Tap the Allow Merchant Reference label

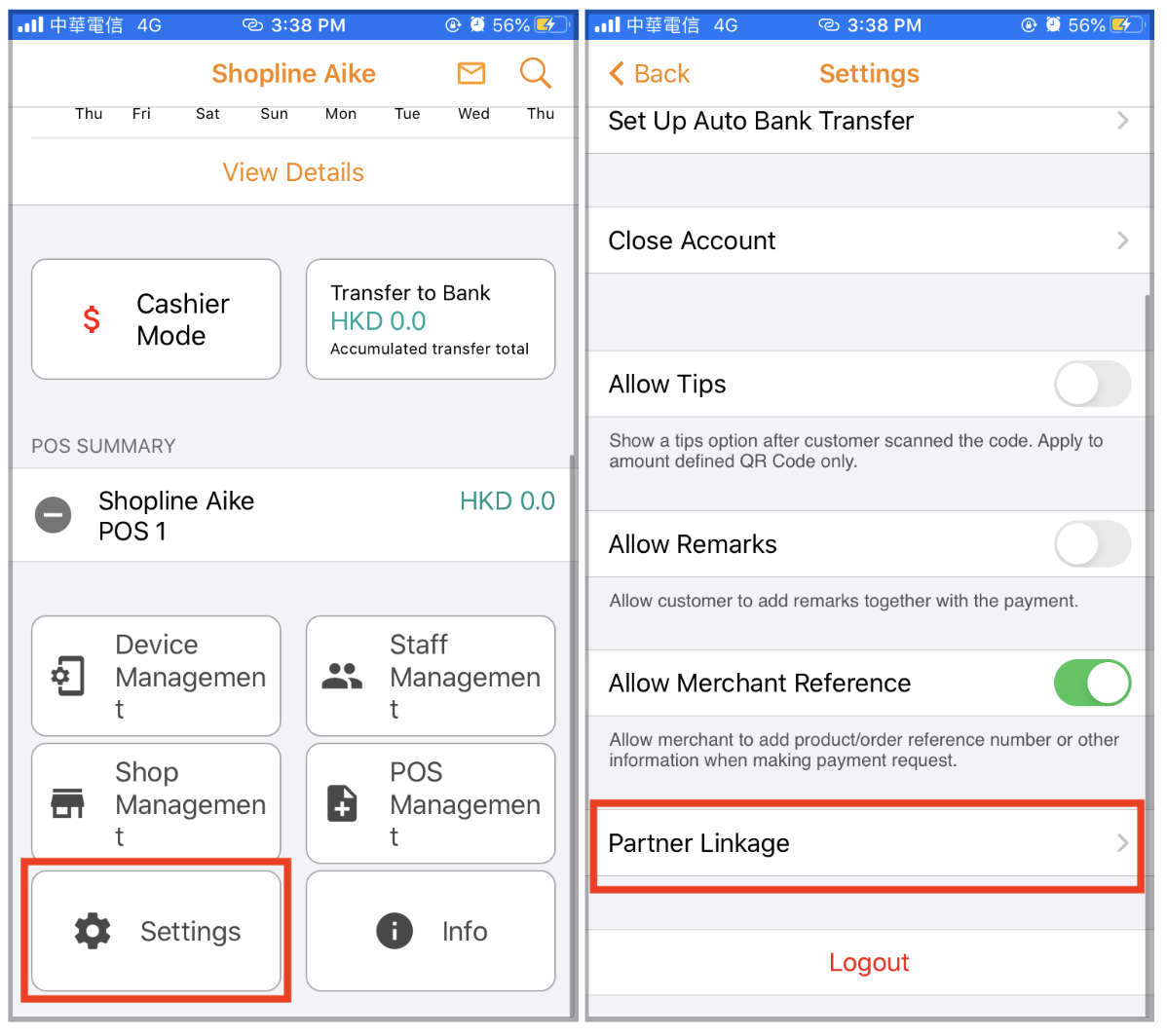759,684
